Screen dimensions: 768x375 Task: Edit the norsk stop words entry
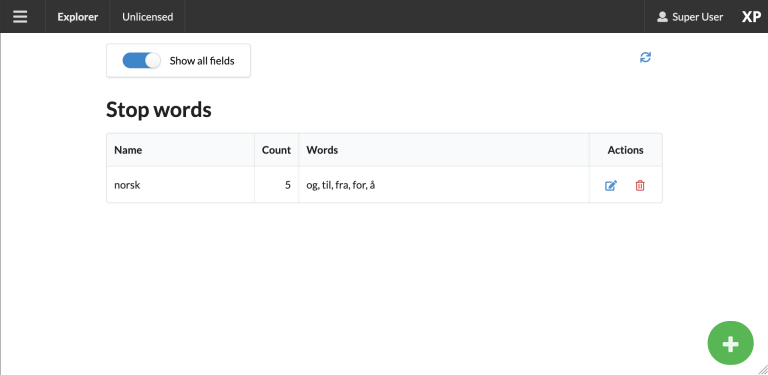click(611, 186)
